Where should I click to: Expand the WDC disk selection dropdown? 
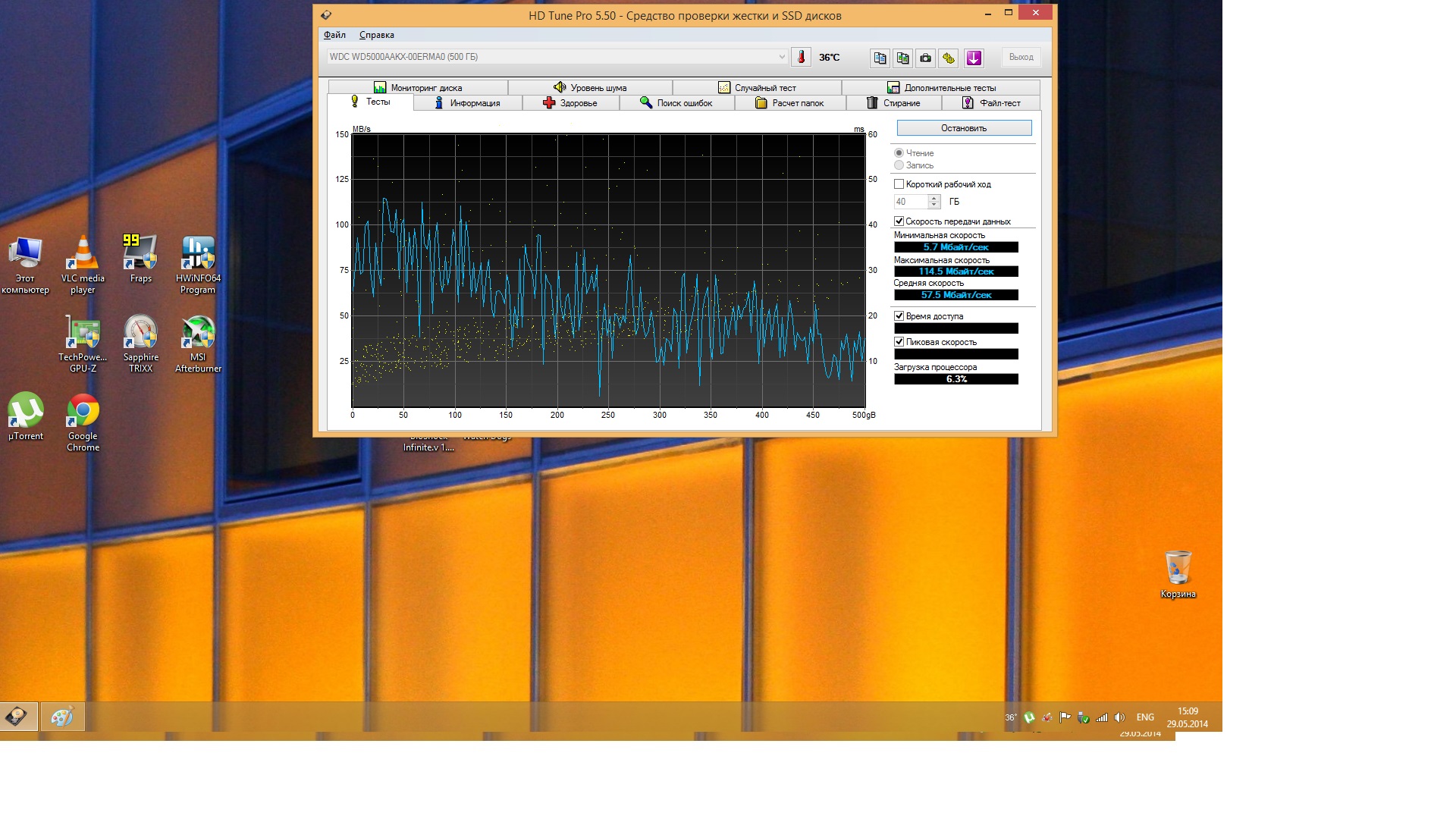(x=781, y=57)
